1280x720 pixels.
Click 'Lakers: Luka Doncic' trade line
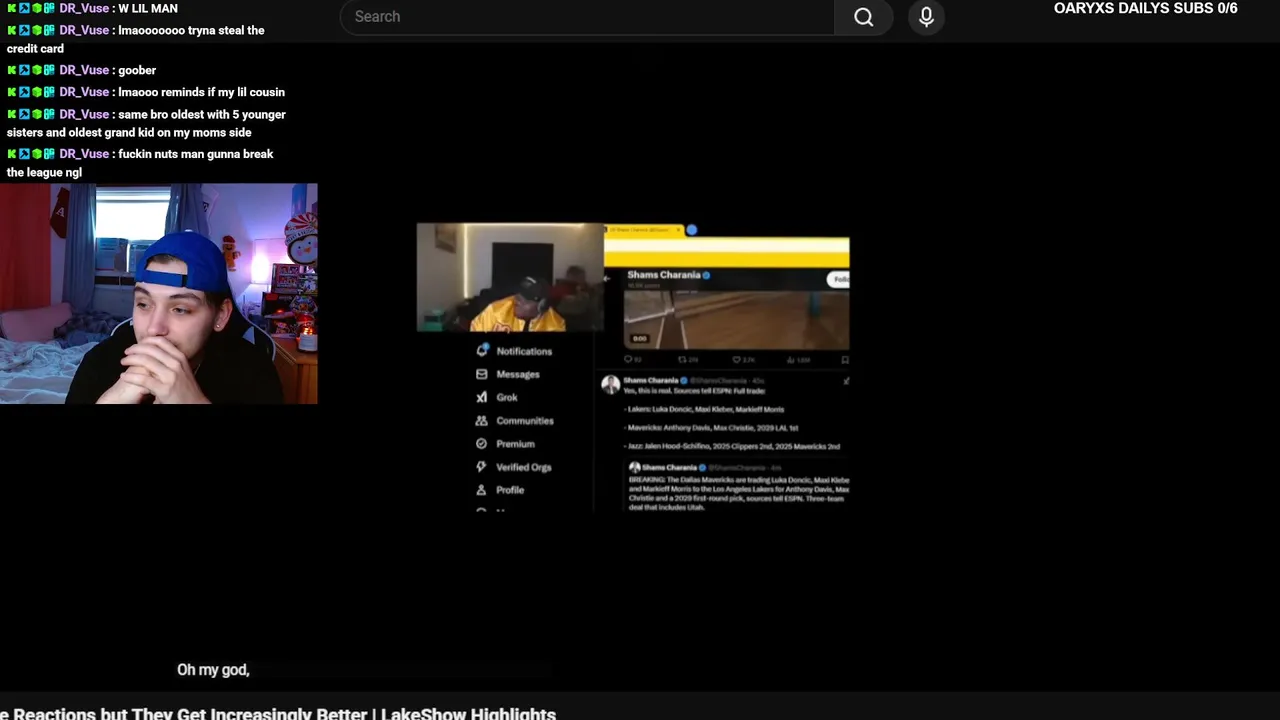705,409
